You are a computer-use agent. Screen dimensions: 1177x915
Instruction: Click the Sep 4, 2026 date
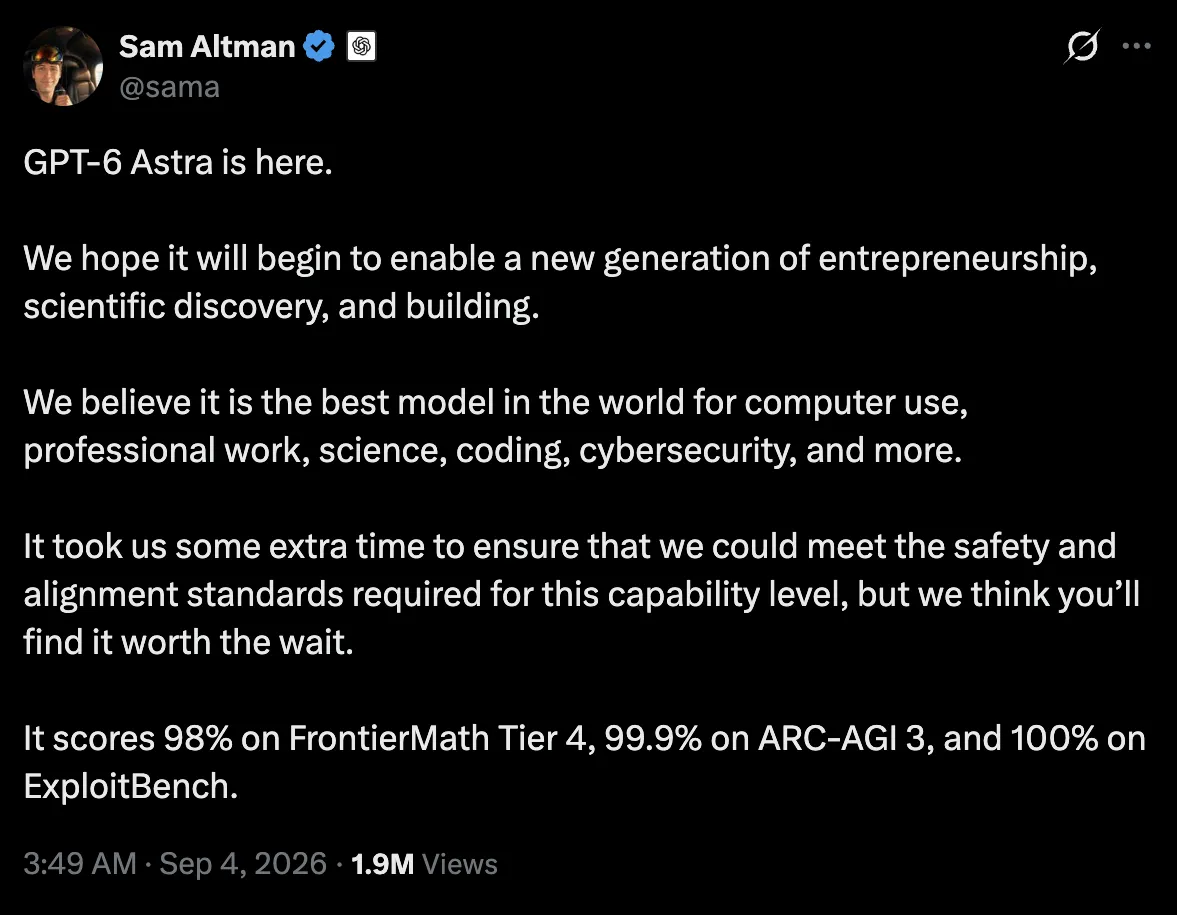coord(243,863)
